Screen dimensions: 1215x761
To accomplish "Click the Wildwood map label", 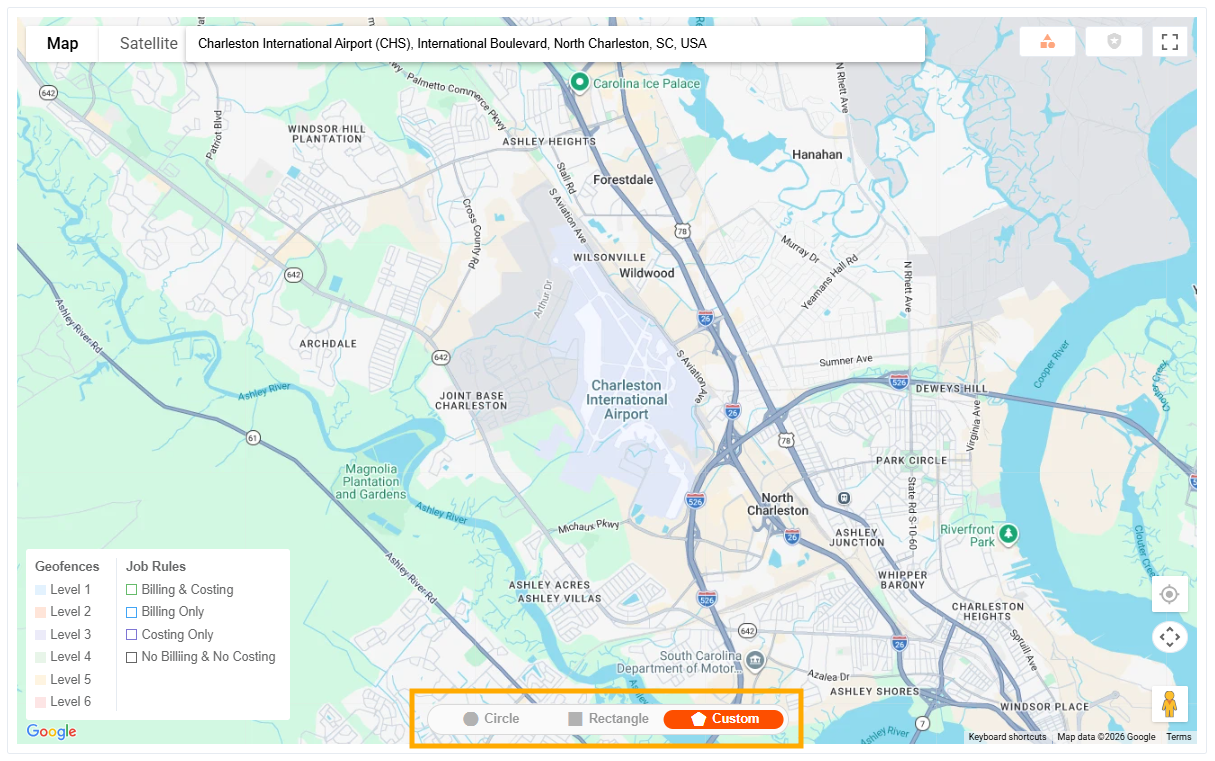I will pos(647,273).
